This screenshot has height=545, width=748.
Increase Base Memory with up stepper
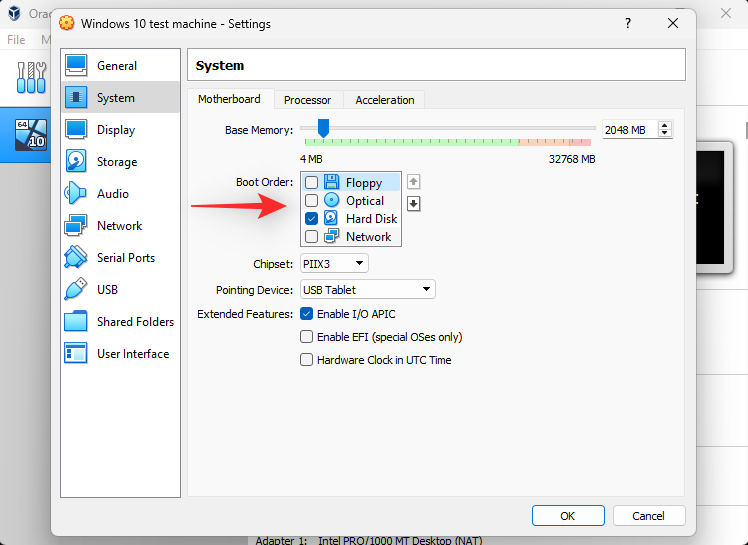coord(665,126)
